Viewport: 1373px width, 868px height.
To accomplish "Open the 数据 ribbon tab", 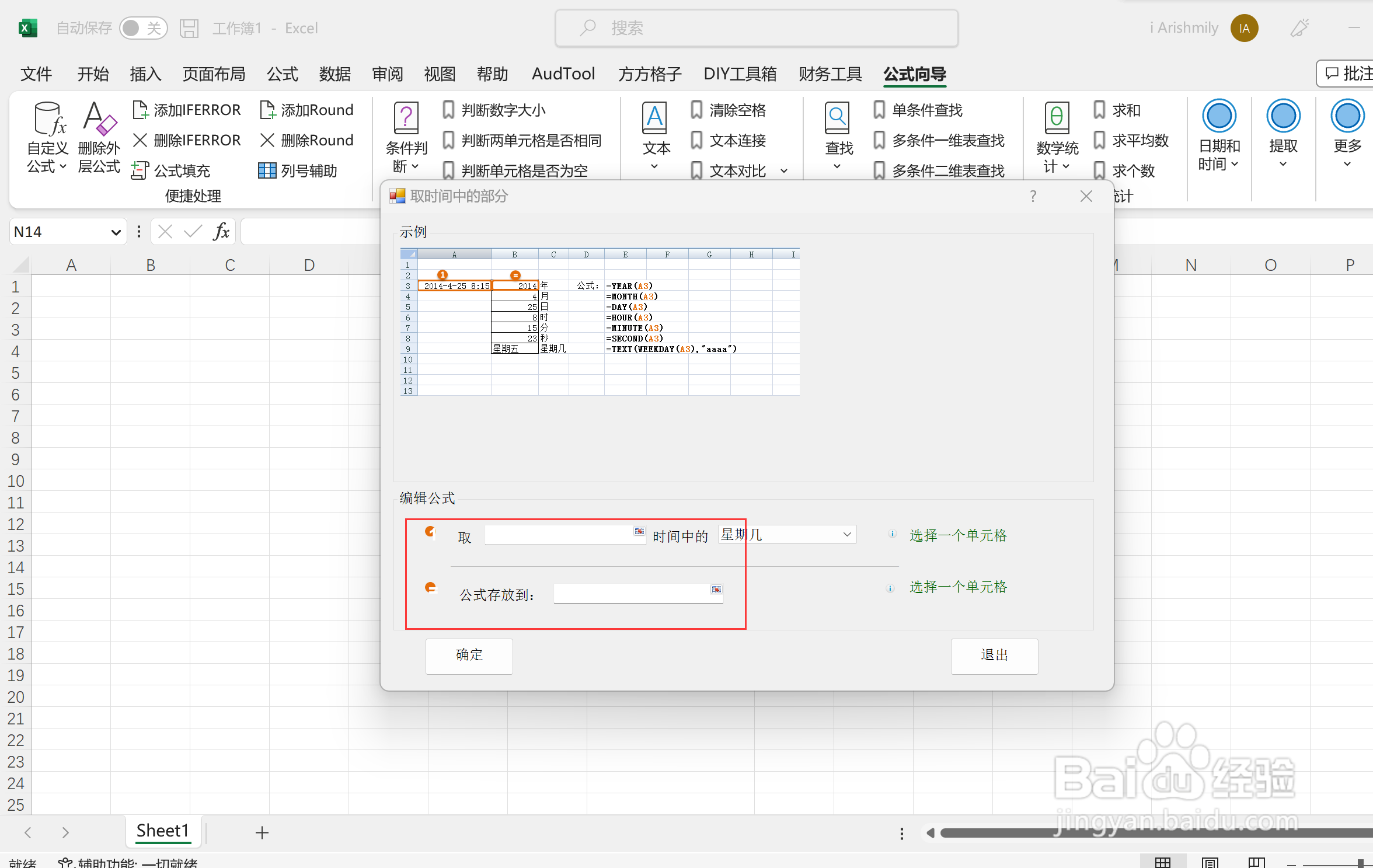I will 334,74.
